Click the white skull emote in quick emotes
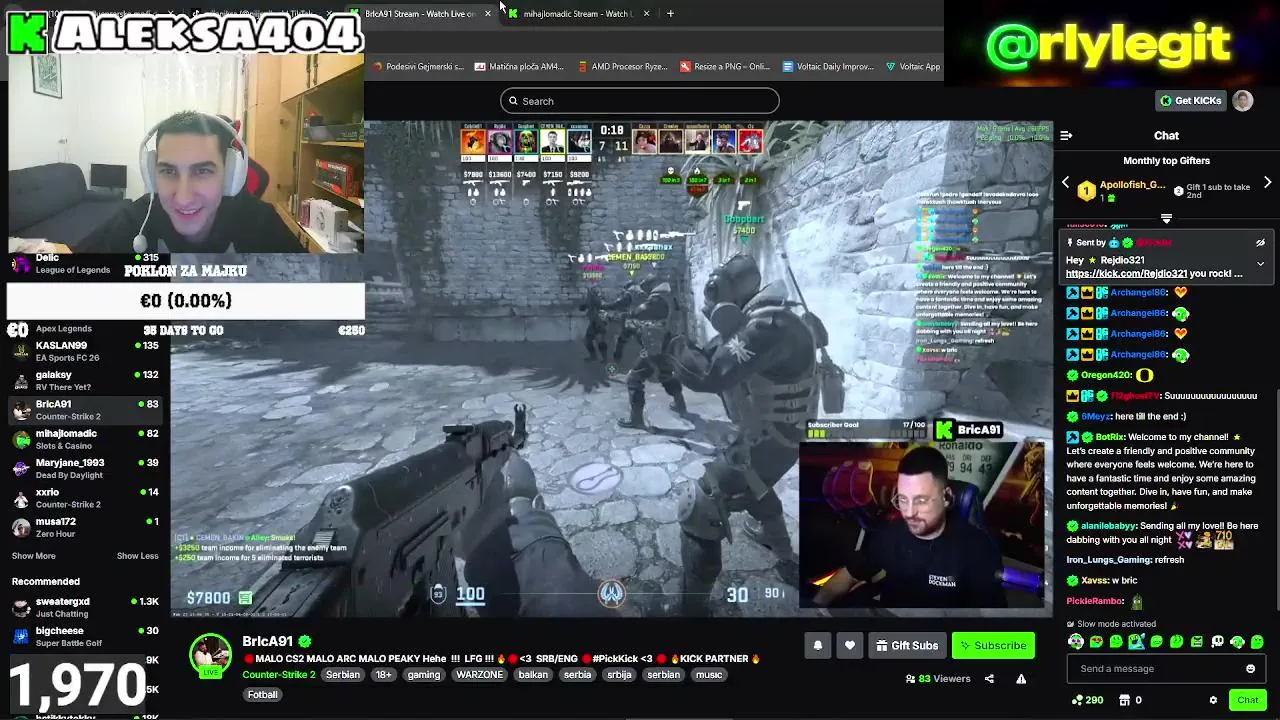Viewport: 1280px width, 720px height. (x=1217, y=642)
